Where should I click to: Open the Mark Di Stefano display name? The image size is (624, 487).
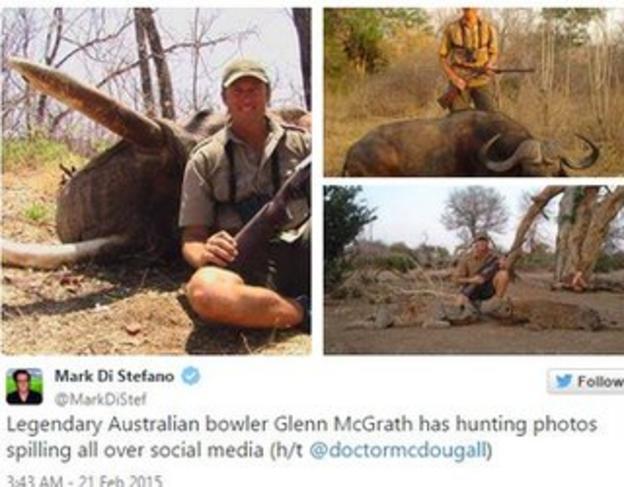click(114, 376)
